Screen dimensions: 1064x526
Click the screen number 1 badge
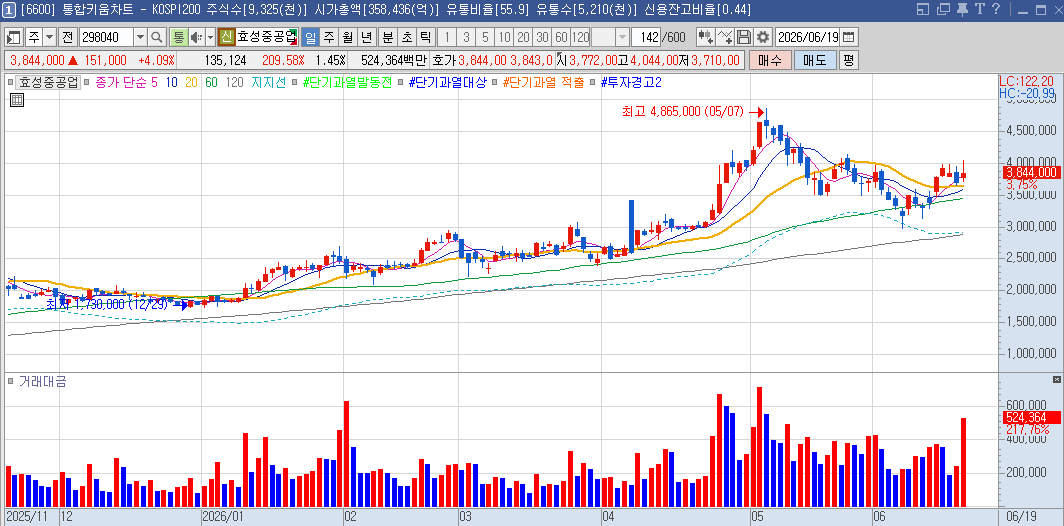pos(9,9)
